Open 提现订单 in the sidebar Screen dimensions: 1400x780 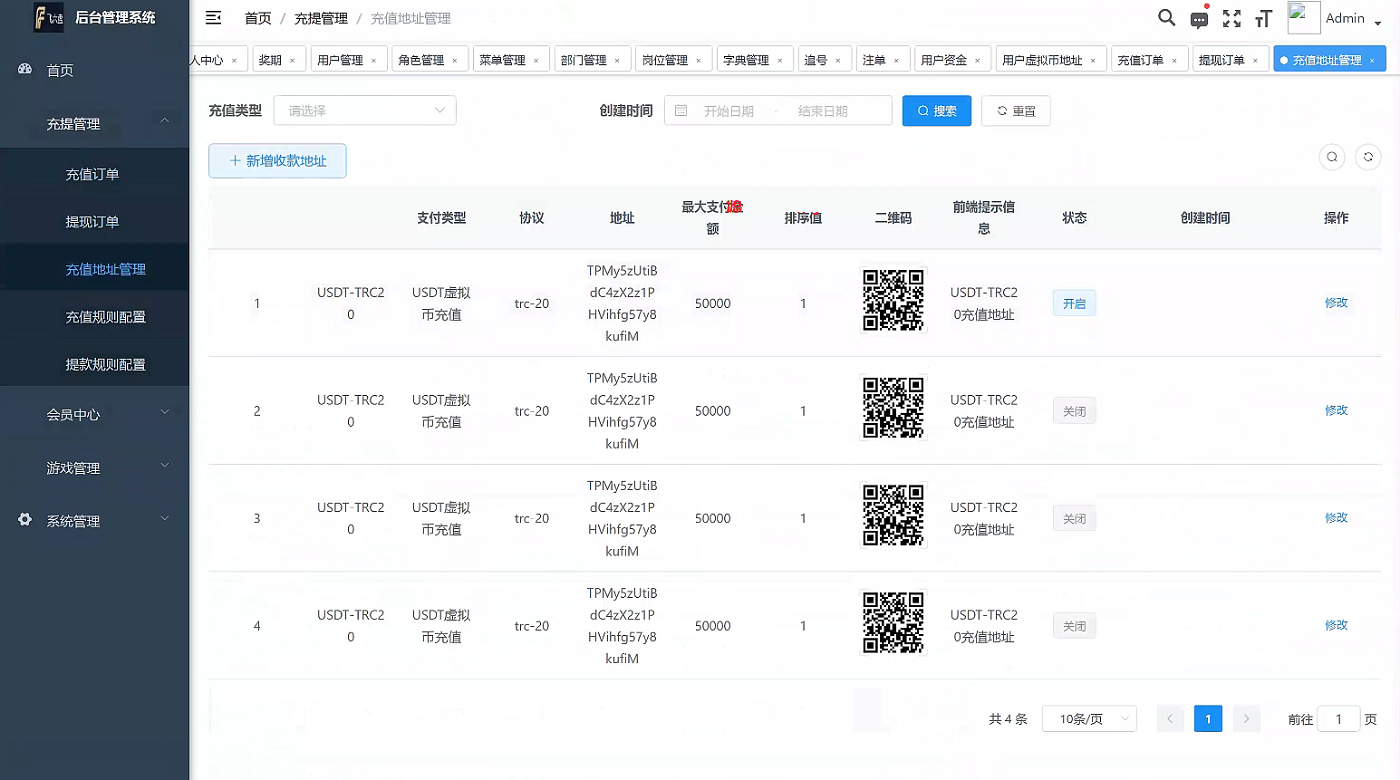[x=94, y=221]
